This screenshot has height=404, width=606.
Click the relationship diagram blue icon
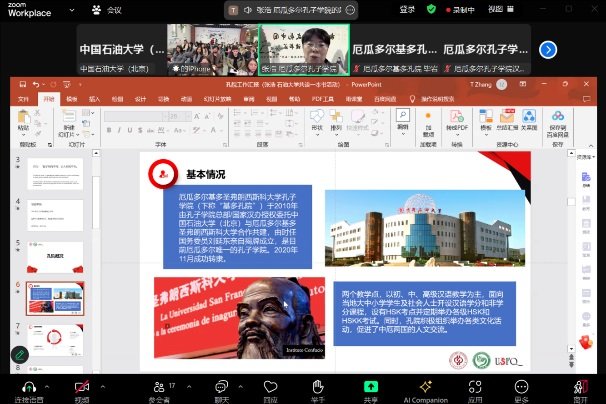point(529,116)
